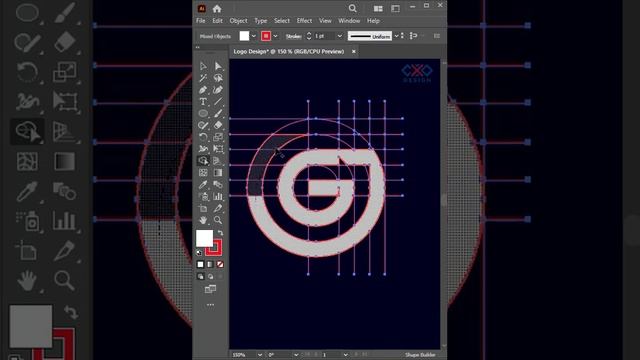This screenshot has height=360, width=640.
Task: Switch to Logo Design document tab
Action: click(x=289, y=52)
